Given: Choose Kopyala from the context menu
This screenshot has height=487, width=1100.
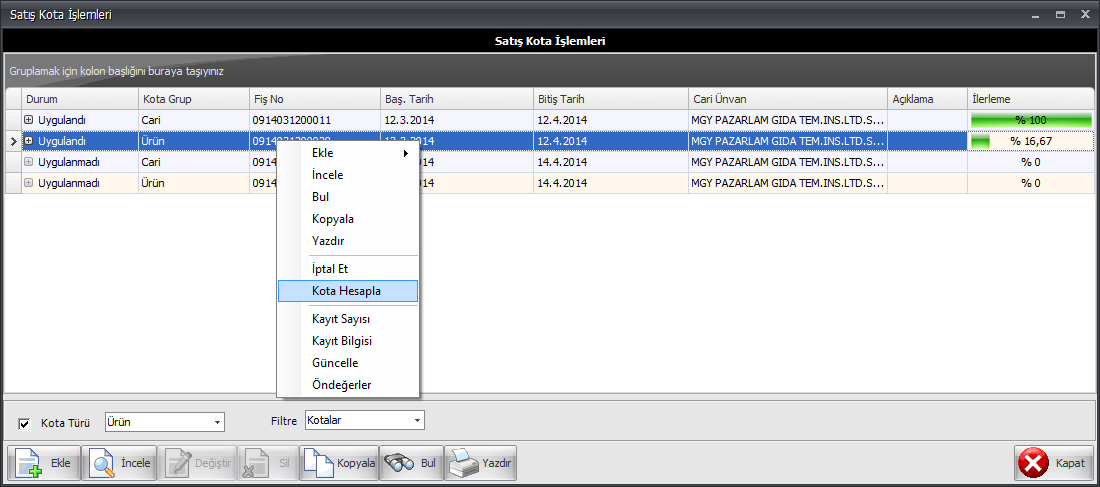Looking at the screenshot, I should coord(348,218).
